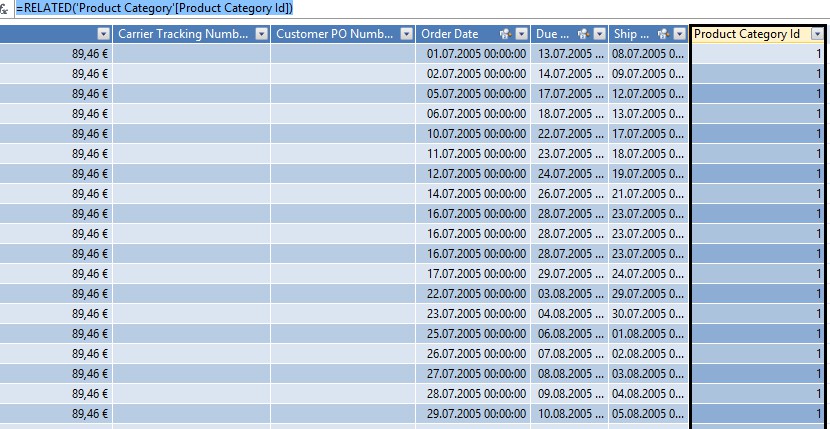The height and width of the screenshot is (429, 830).
Task: Expand the Product Category Id filter dropdown
Action: point(817,34)
